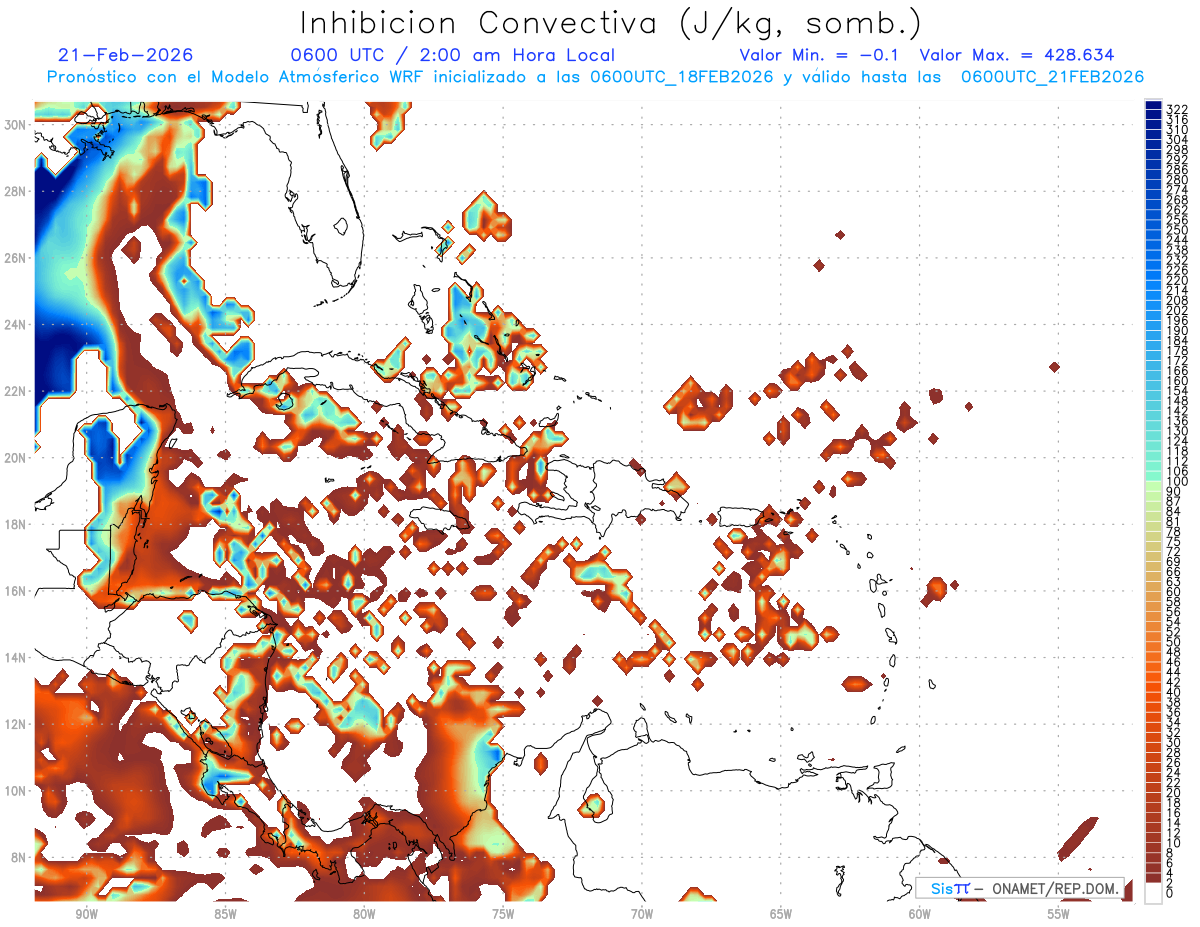
Task: Click the 30N latitude label
Action: point(17,125)
